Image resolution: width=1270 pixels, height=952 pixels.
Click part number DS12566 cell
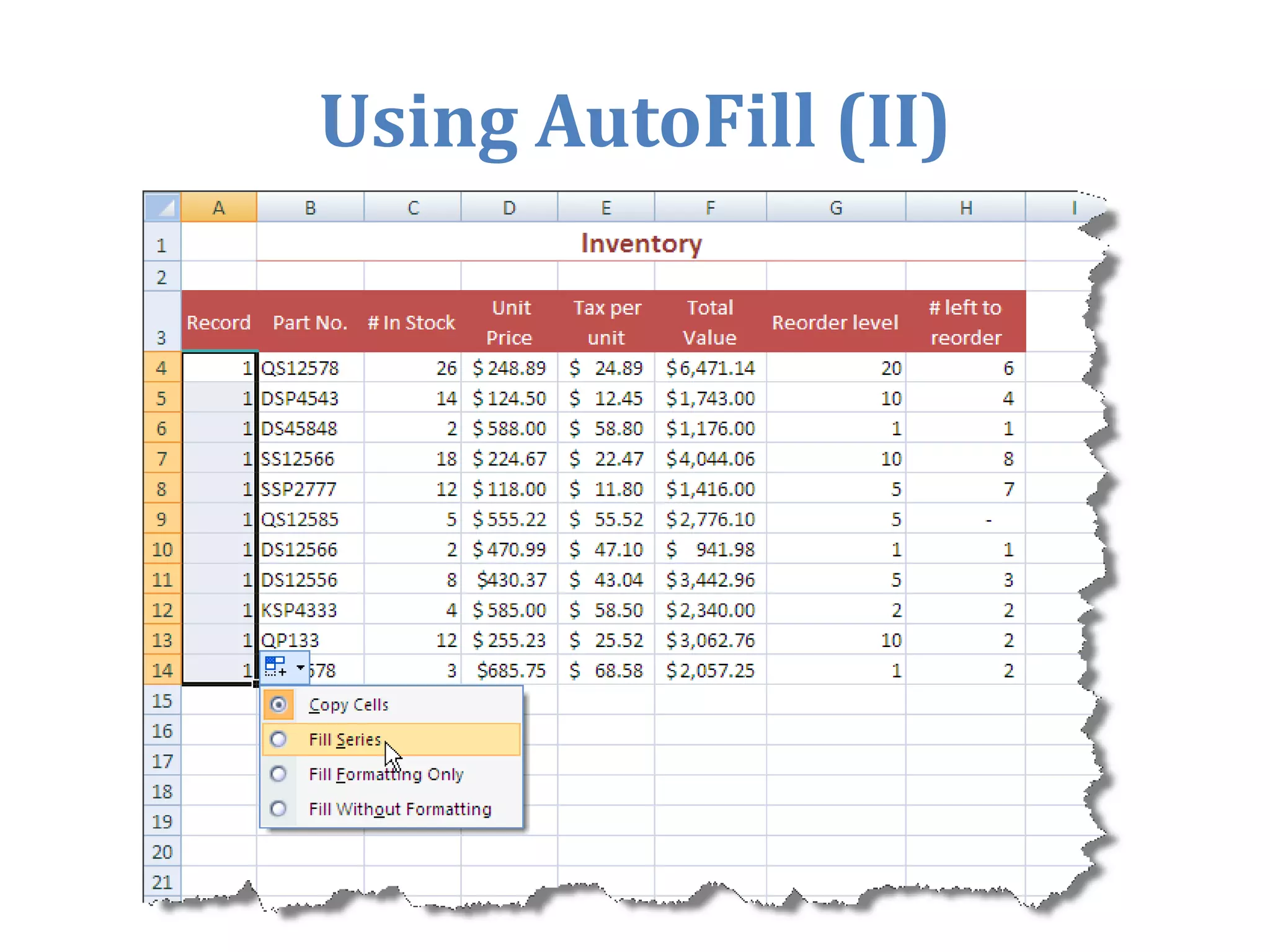pyautogui.click(x=311, y=549)
